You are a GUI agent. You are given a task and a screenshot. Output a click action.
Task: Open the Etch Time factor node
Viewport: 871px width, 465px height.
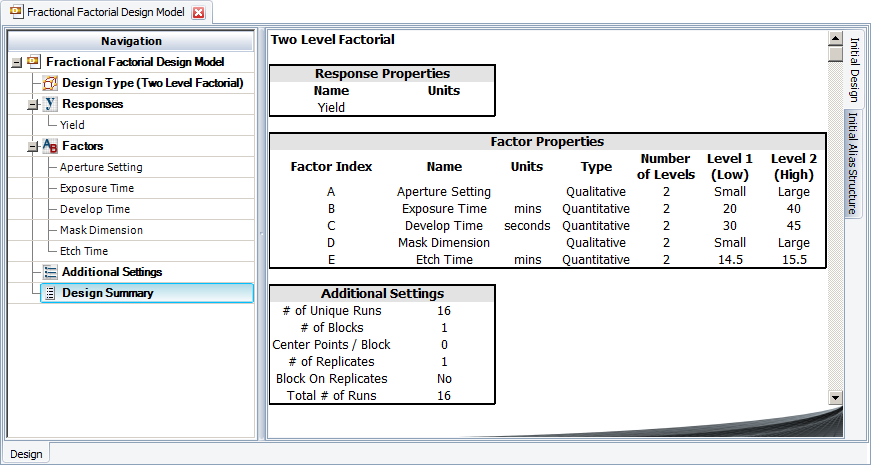click(84, 251)
